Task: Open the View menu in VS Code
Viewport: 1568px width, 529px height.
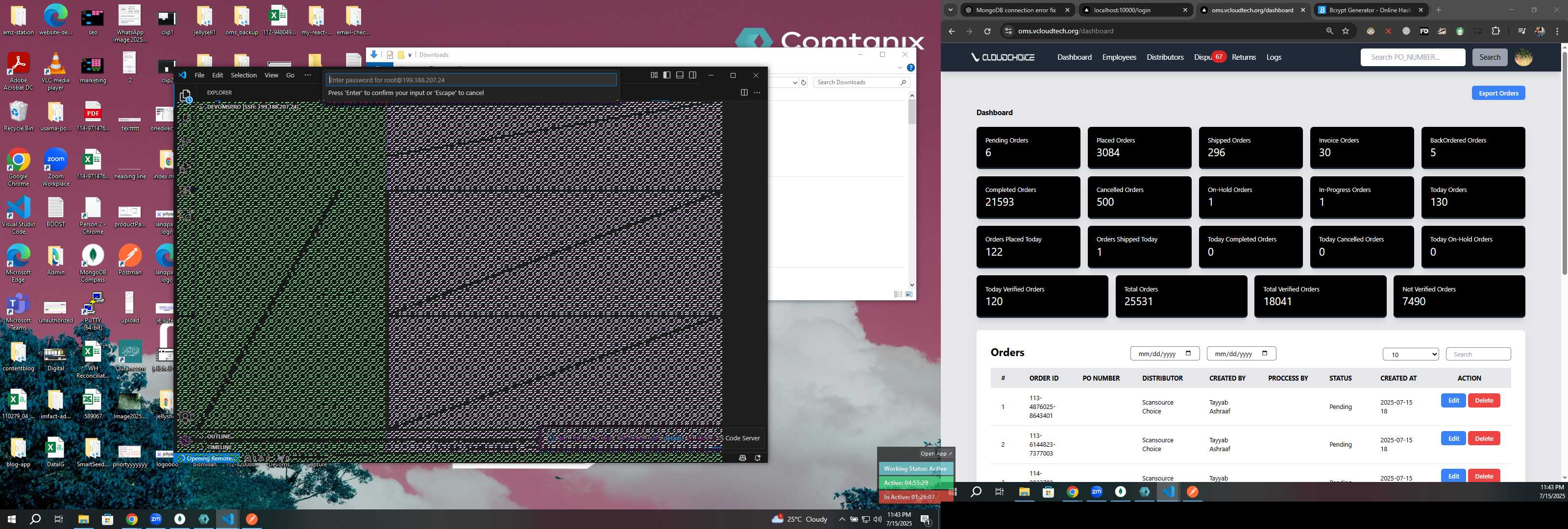Action: click(x=271, y=75)
